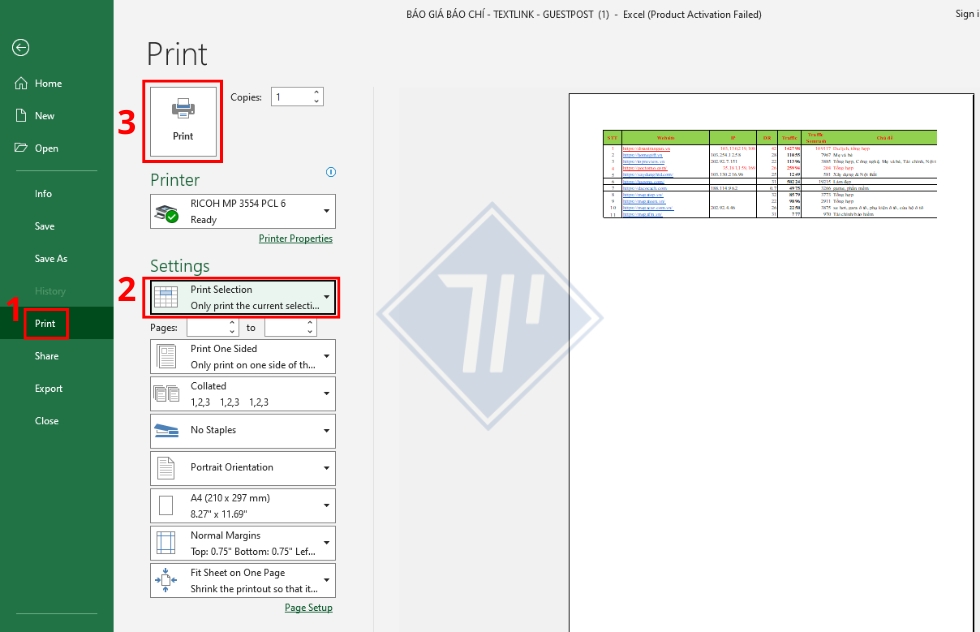The width and height of the screenshot is (980, 632).
Task: Select Share from the sidebar
Action: [x=46, y=355]
